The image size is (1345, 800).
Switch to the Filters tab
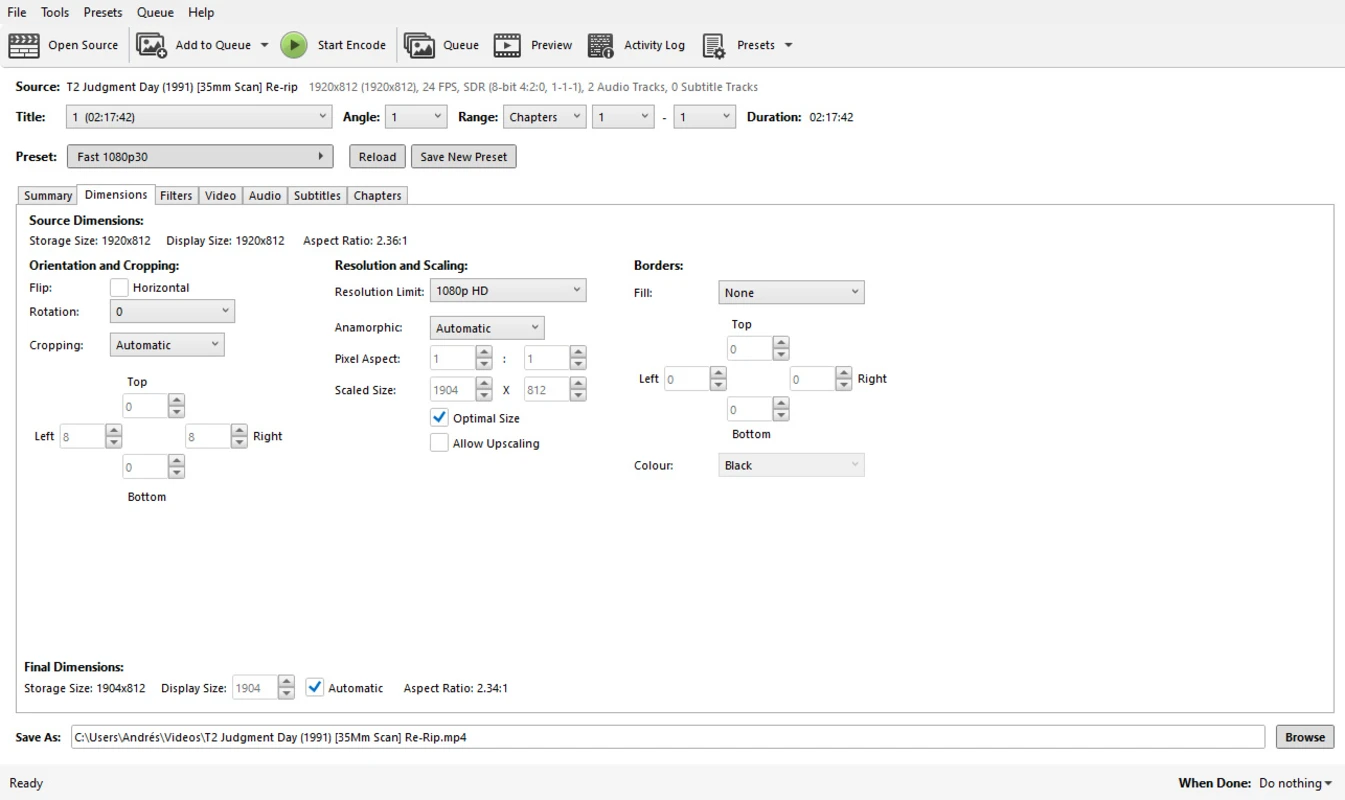click(x=176, y=196)
